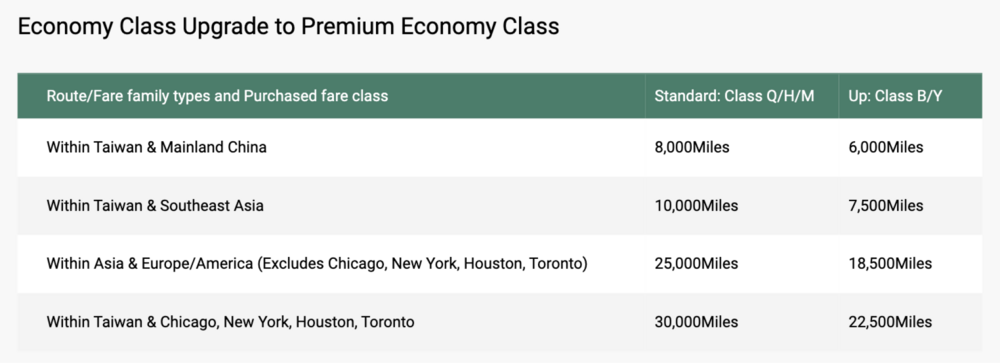The width and height of the screenshot is (1000, 363).
Task: Click the 8,000Miles cell
Action: (x=692, y=147)
